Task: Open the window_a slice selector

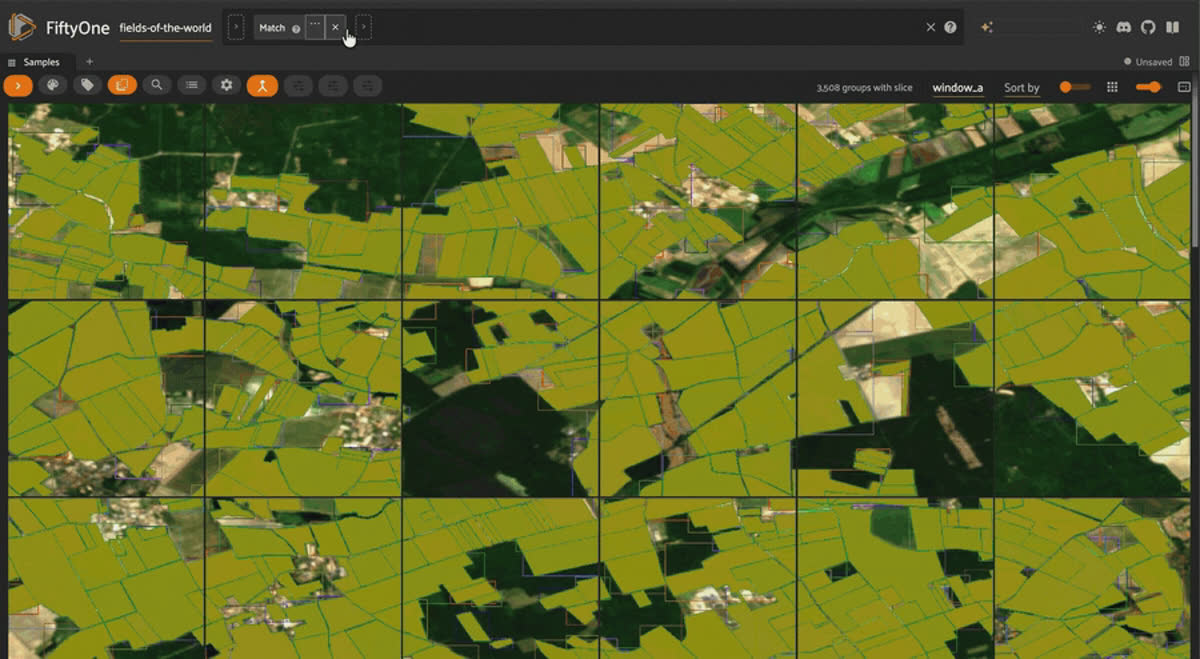Action: click(958, 88)
